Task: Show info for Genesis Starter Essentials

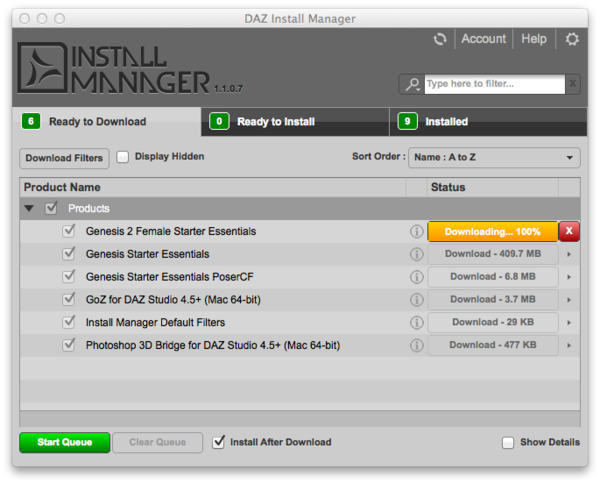Action: click(416, 254)
